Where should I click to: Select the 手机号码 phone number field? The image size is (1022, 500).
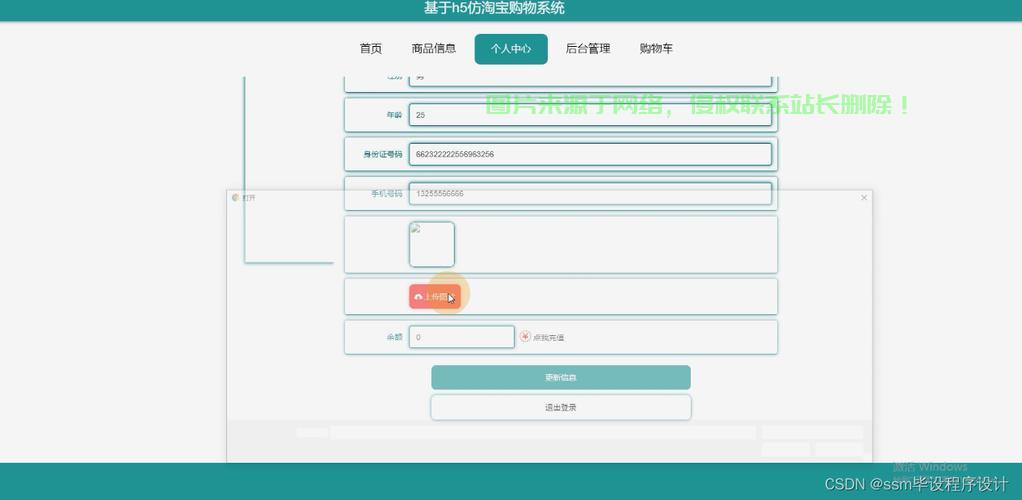pos(590,193)
